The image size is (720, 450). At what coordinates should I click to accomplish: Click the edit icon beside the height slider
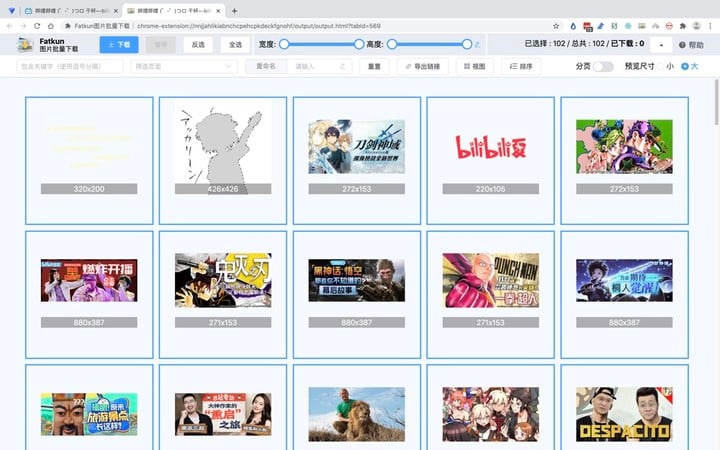(x=477, y=44)
